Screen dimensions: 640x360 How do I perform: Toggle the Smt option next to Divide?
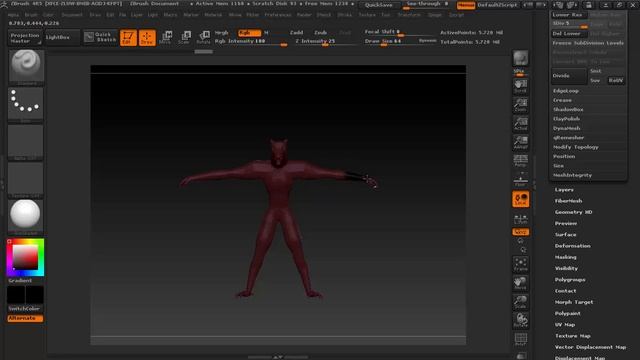[596, 71]
